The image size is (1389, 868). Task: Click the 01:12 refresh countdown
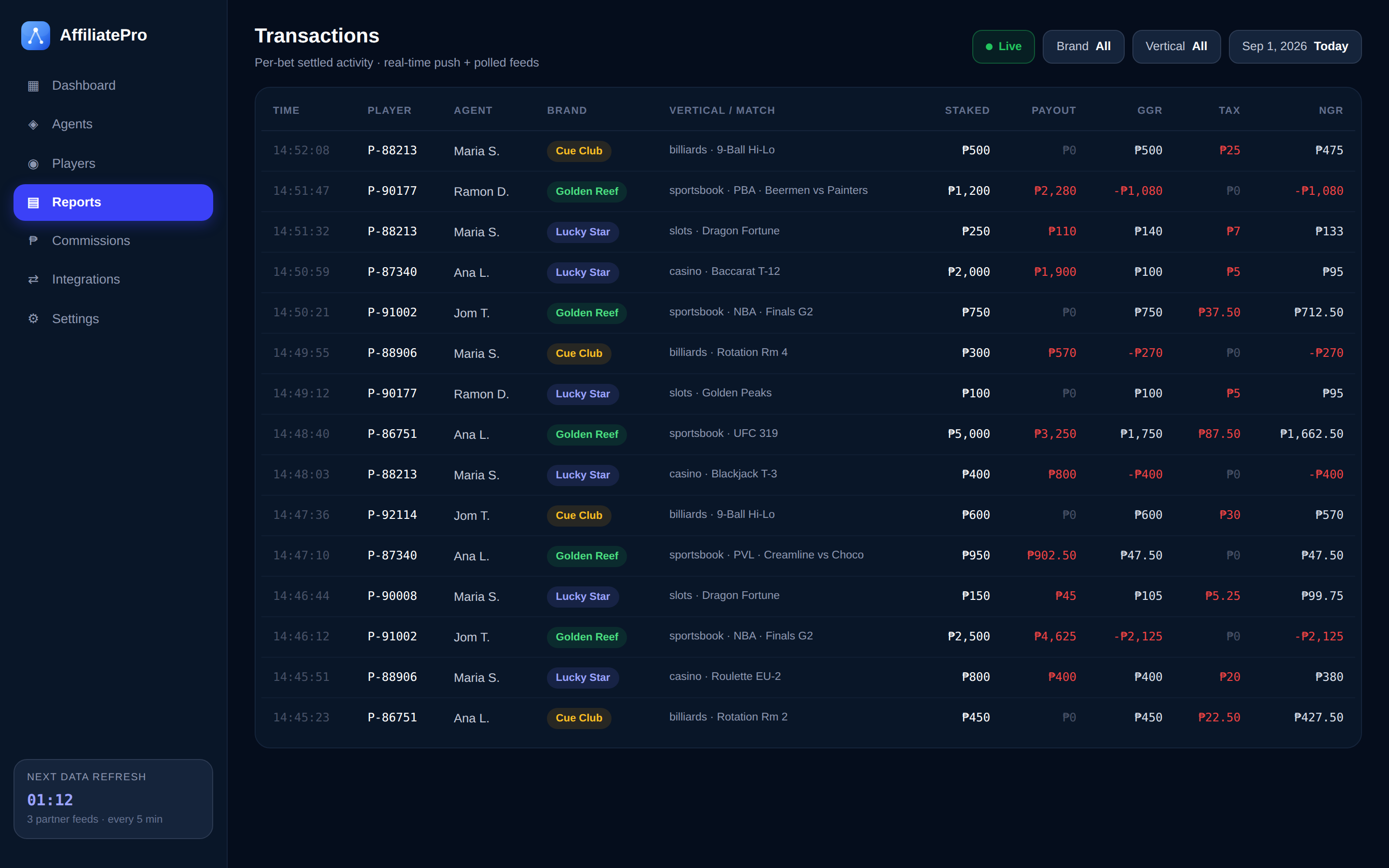coord(50,800)
